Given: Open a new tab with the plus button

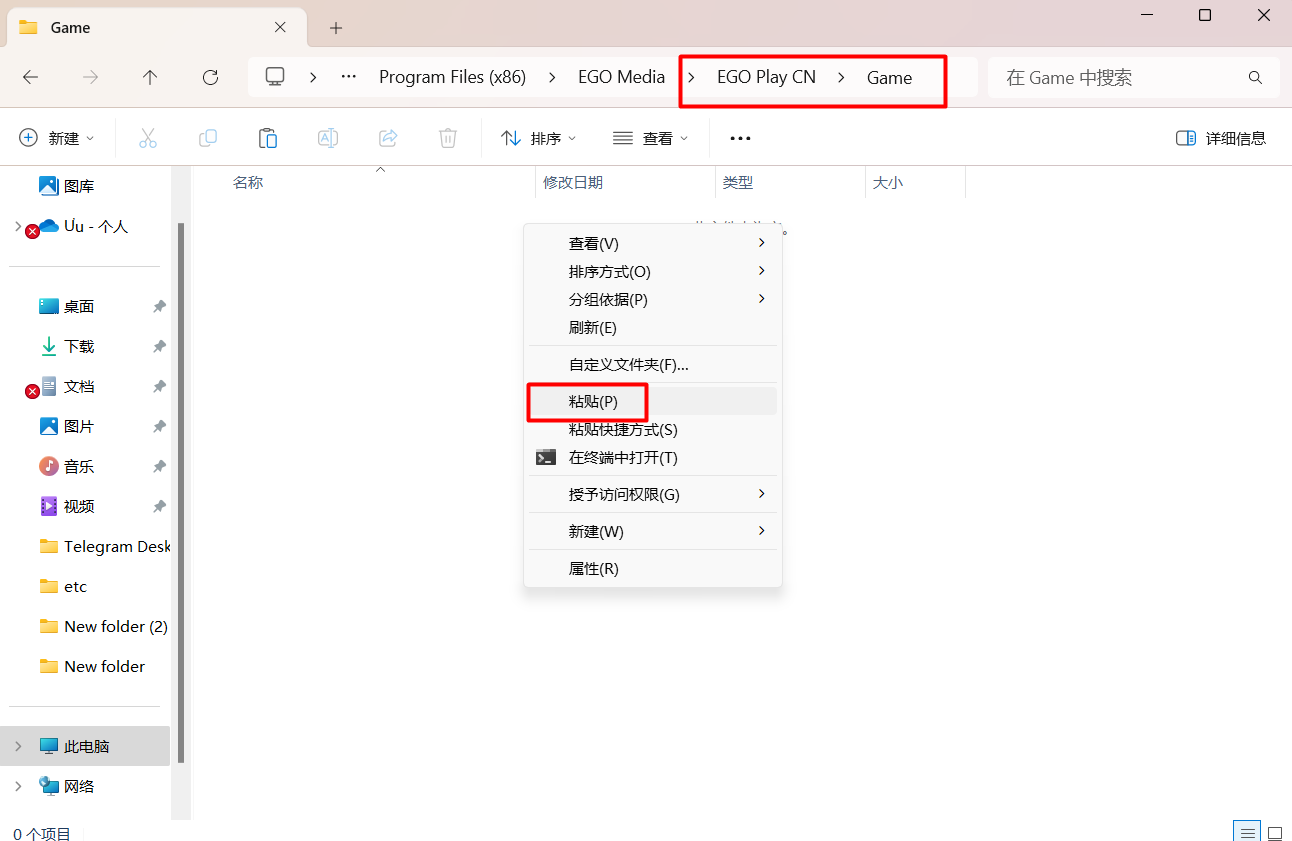Looking at the screenshot, I should [x=336, y=28].
